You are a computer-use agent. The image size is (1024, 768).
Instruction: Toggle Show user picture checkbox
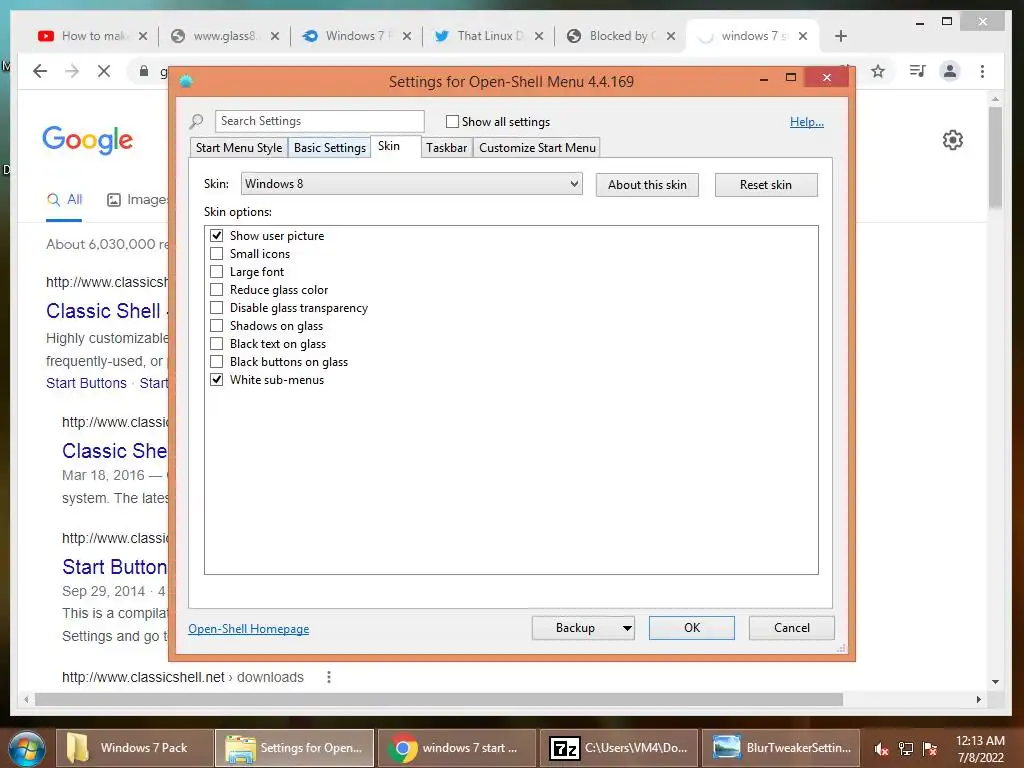point(217,236)
